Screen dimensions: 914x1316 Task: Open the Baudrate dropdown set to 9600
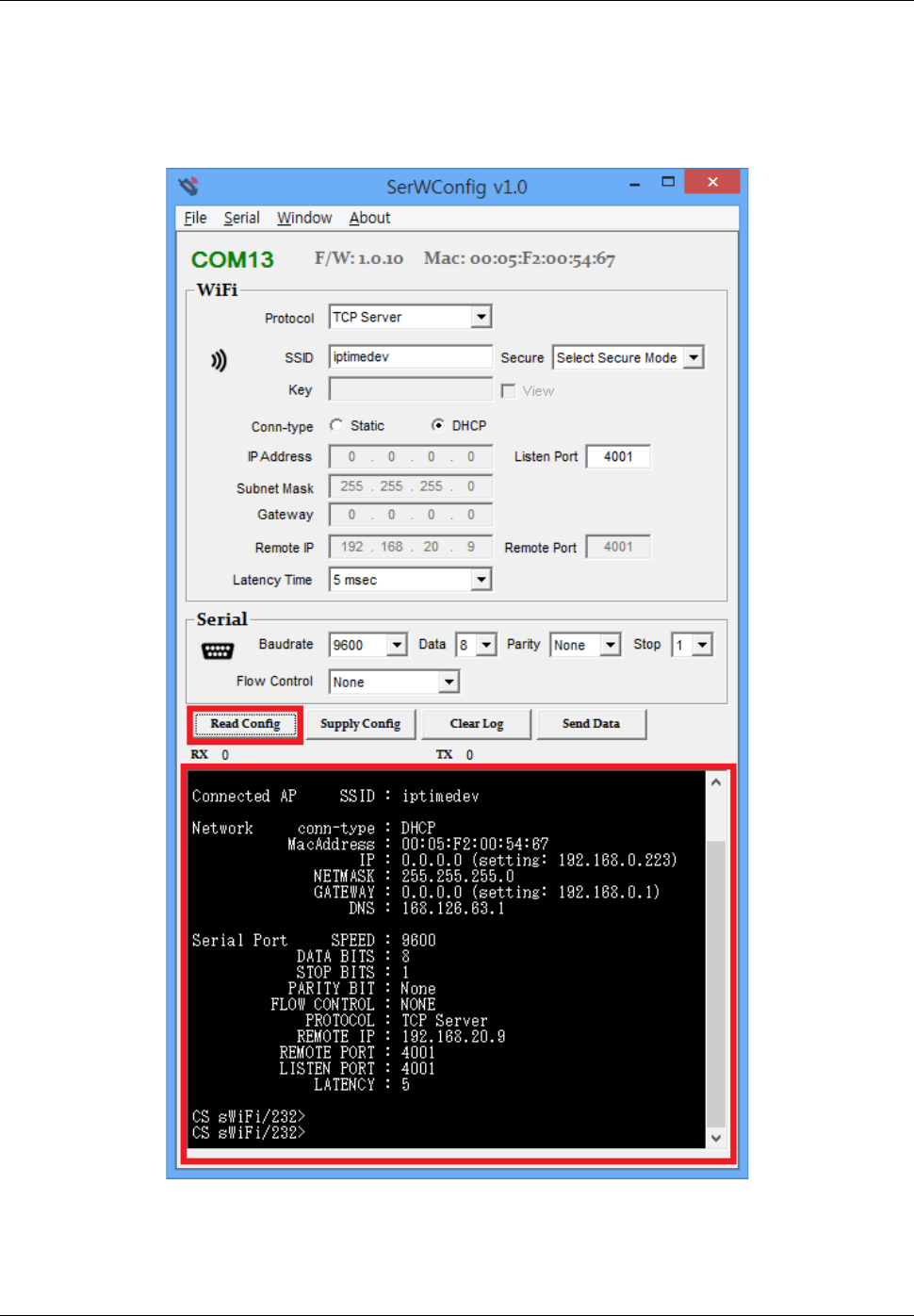(x=397, y=645)
